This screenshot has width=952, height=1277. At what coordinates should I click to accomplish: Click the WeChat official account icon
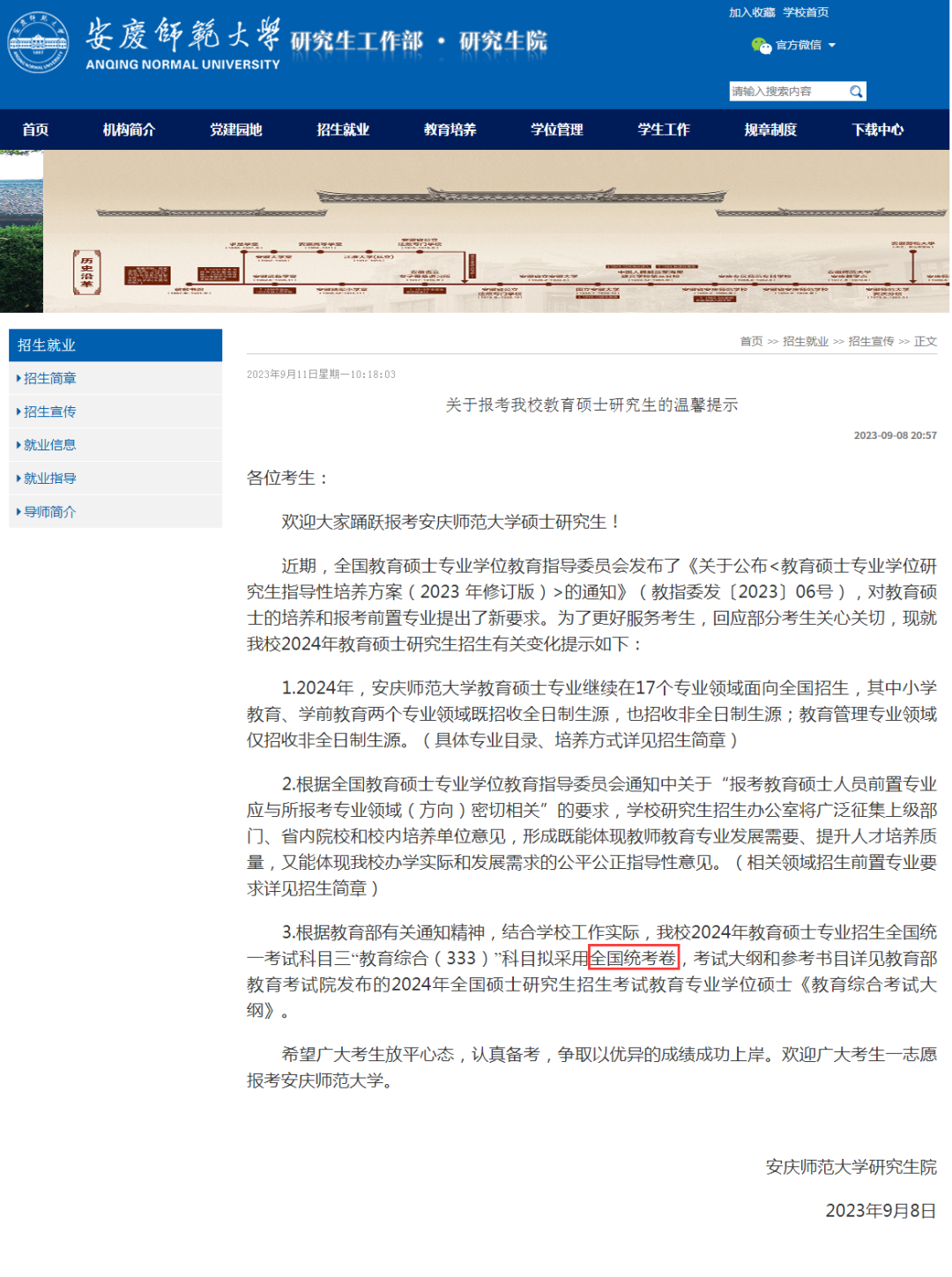761,46
